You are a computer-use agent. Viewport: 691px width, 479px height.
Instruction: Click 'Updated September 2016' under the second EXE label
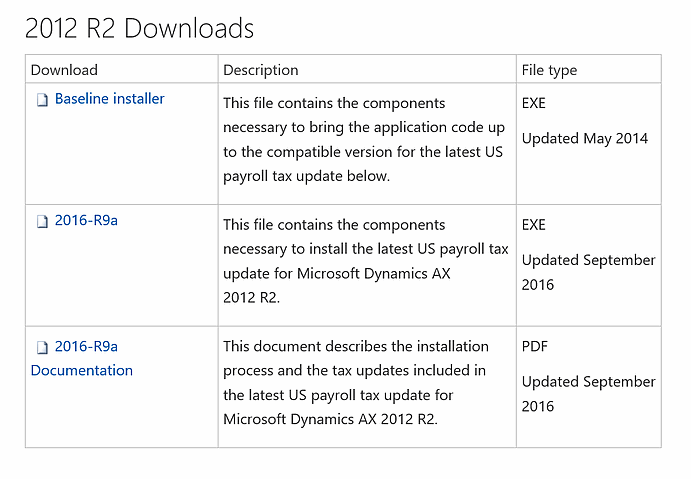point(588,272)
